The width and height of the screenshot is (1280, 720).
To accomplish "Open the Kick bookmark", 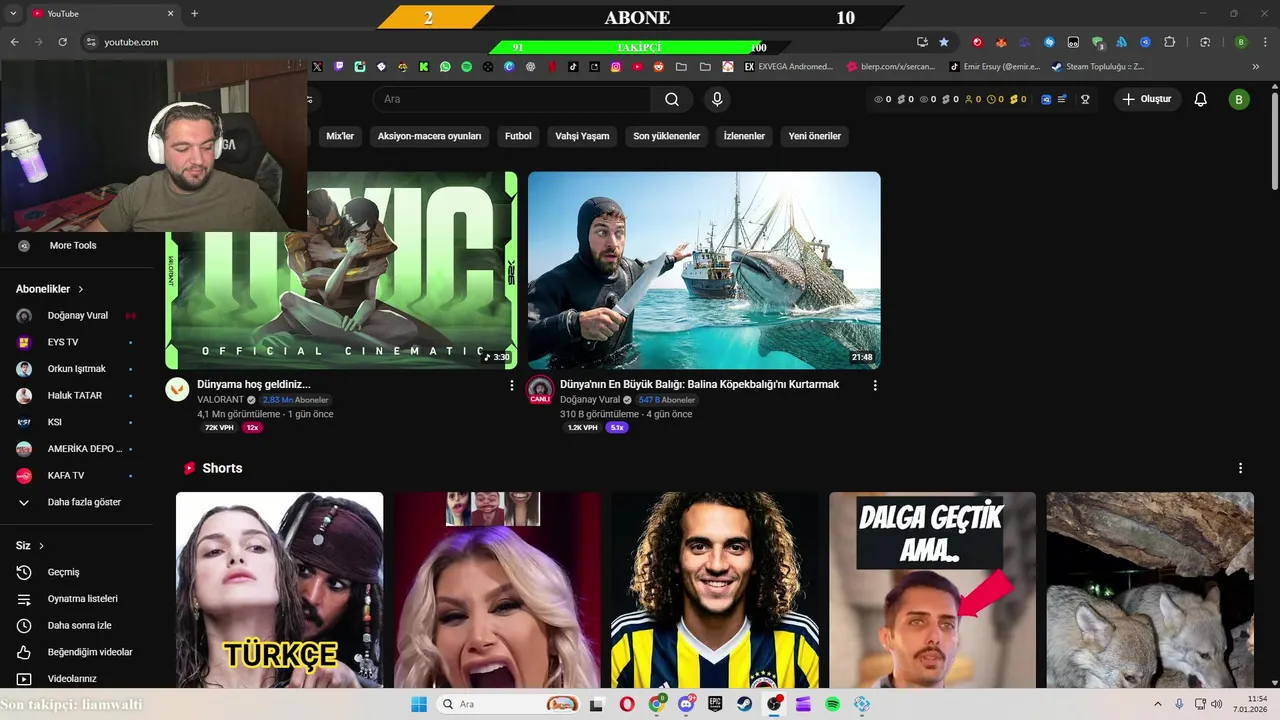I will 424,67.
